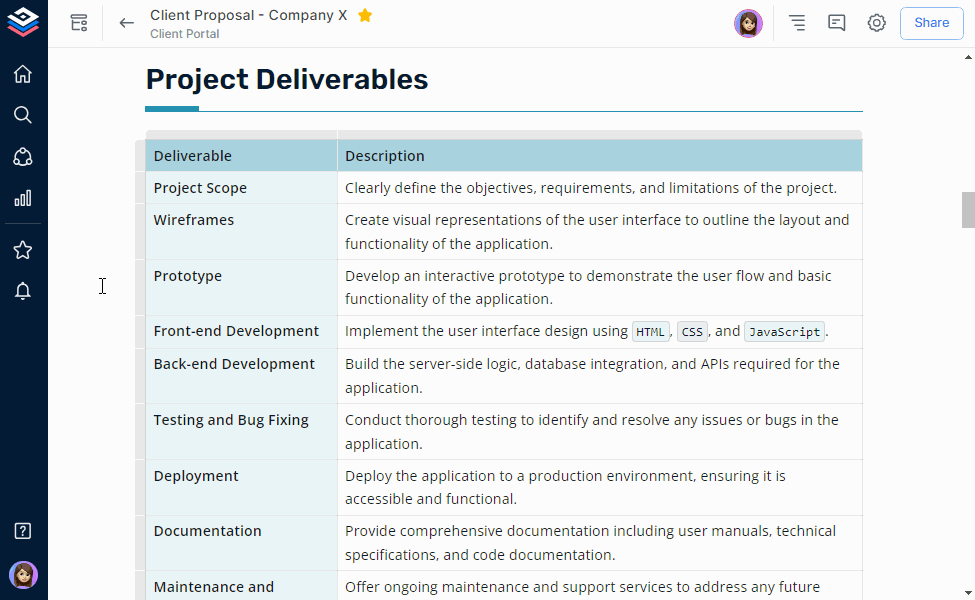Open Starred items in sidebar
Viewport: 975px width, 600px height.
(x=23, y=250)
